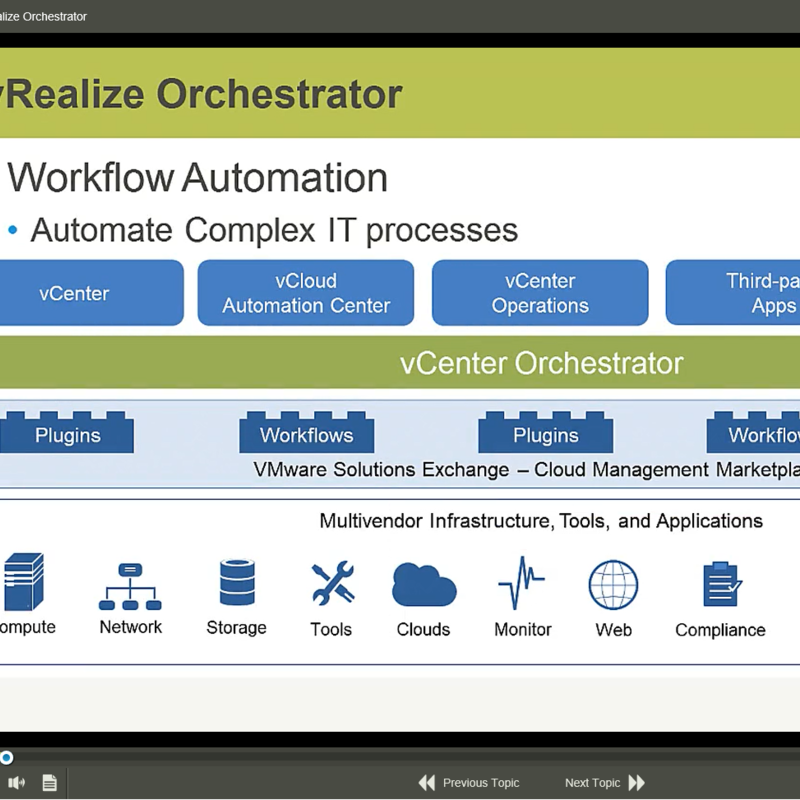Viewport: 800px width, 800px height.
Task: Click the Monitor pulse icon
Action: (521, 584)
